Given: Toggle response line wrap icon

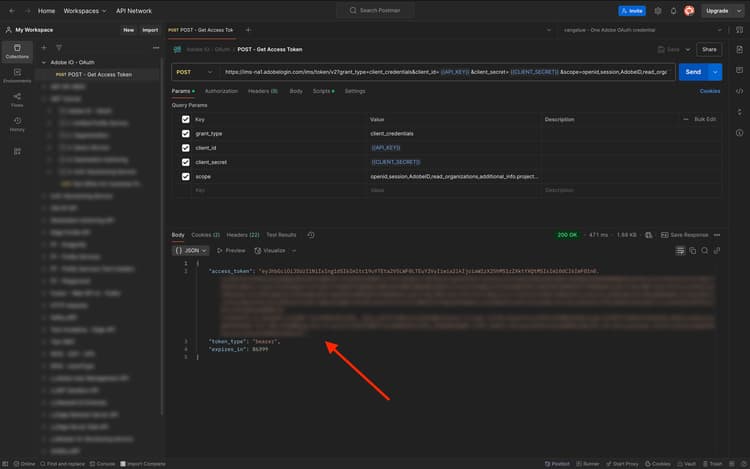Looking at the screenshot, I should pyautogui.click(x=680, y=251).
